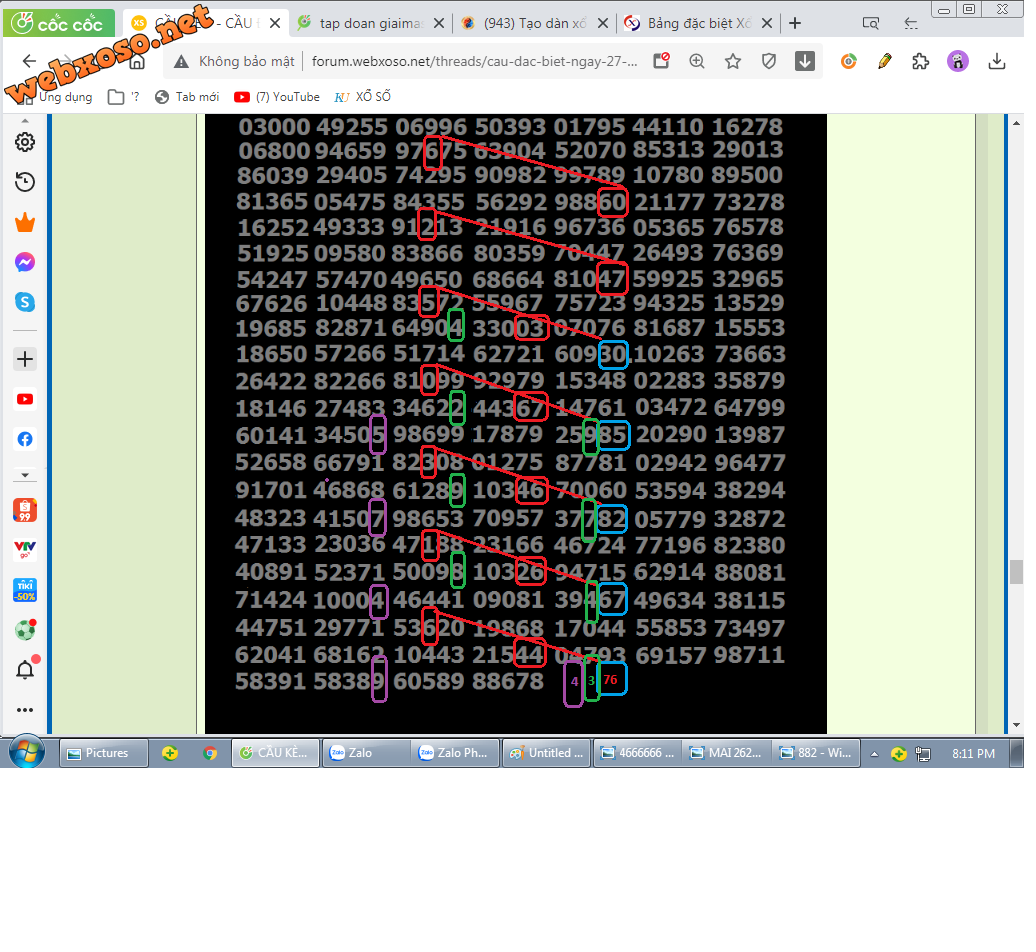Open Messenger from the sidebar
The image size is (1036, 952).
coord(25,262)
